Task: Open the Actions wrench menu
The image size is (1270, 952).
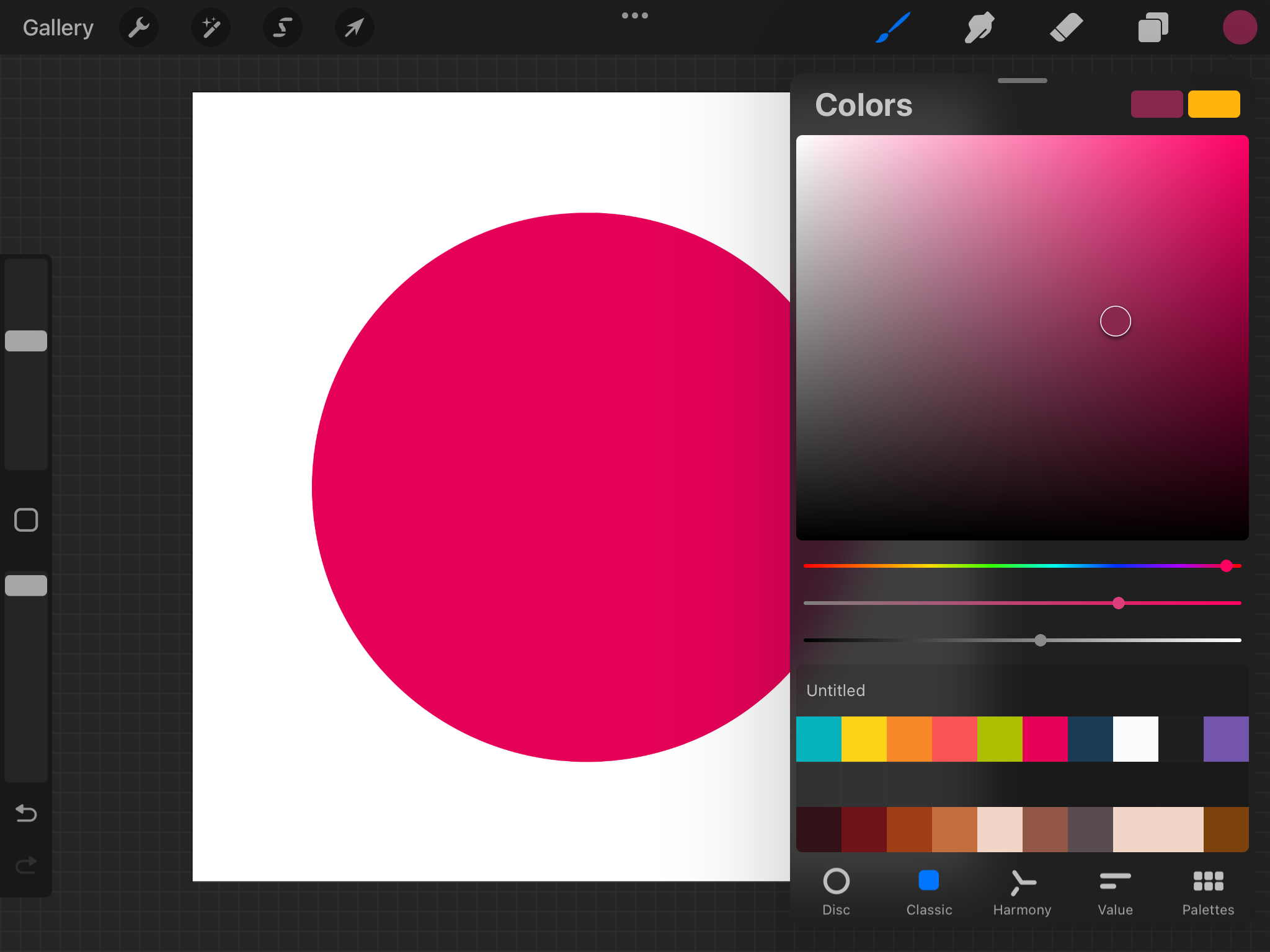Action: tap(139, 27)
